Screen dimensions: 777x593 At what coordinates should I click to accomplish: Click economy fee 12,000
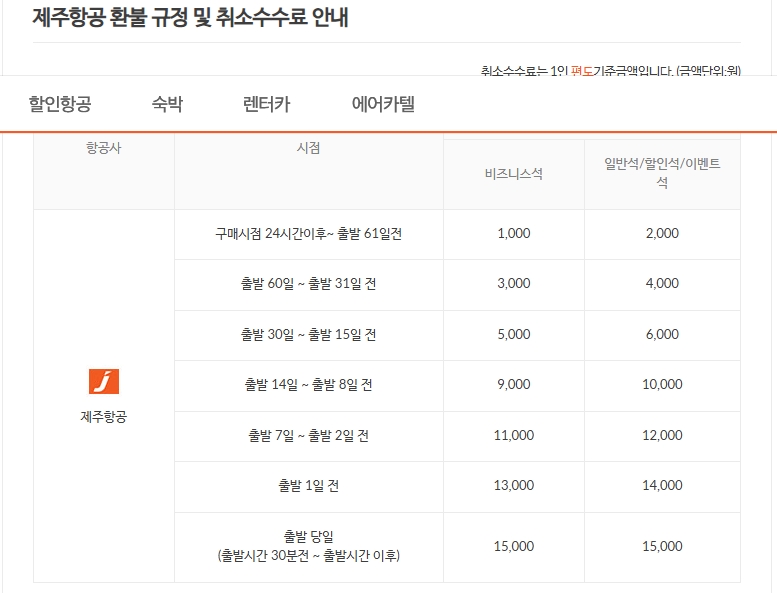pos(662,435)
